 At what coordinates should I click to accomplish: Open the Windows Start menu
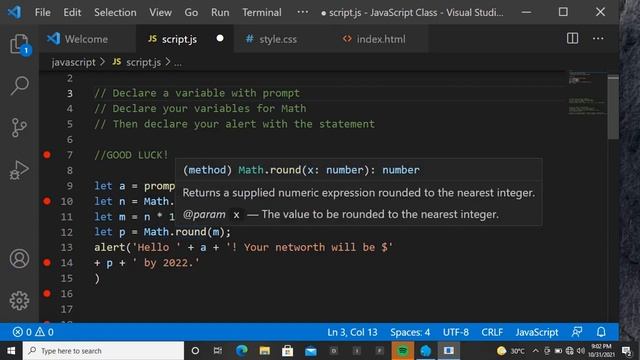11,351
